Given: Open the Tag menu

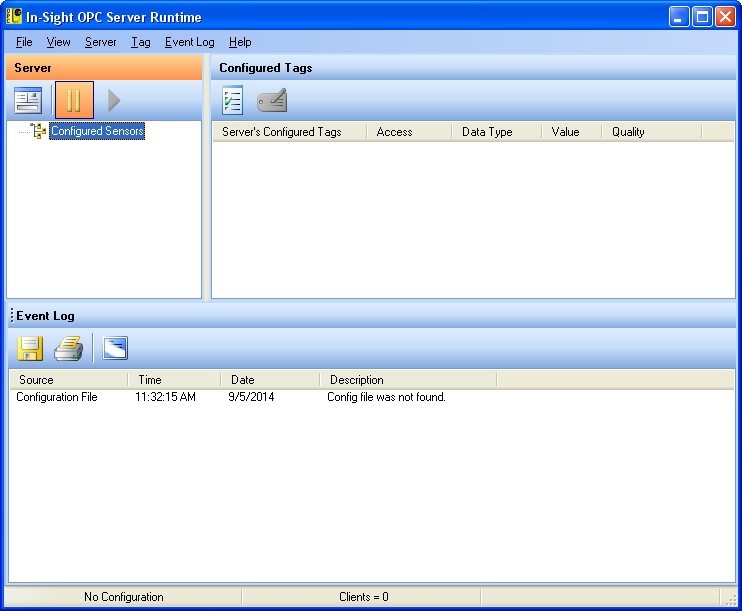Looking at the screenshot, I should point(141,42).
